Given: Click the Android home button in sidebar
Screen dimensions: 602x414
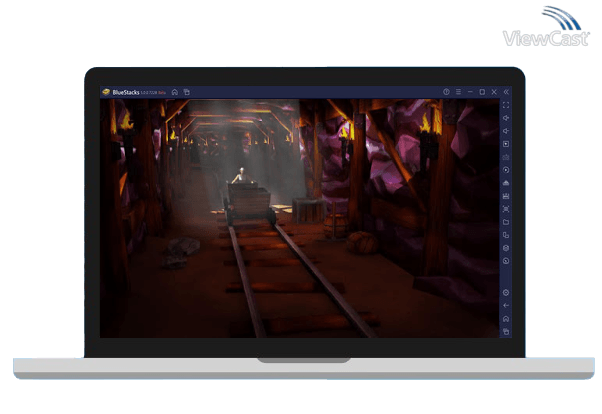Looking at the screenshot, I should 506,319.
